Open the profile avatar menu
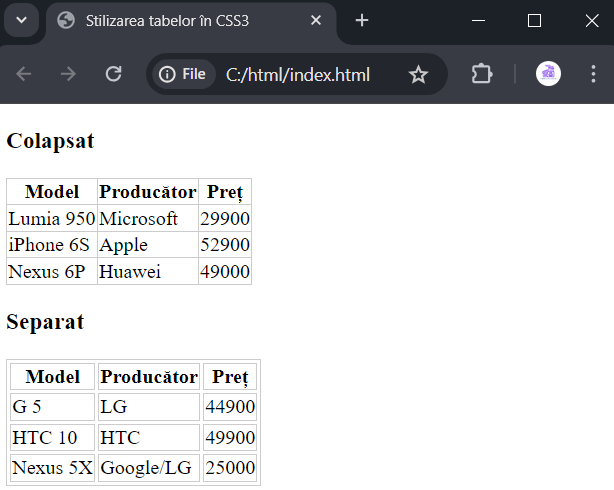614x490 pixels. click(x=548, y=74)
